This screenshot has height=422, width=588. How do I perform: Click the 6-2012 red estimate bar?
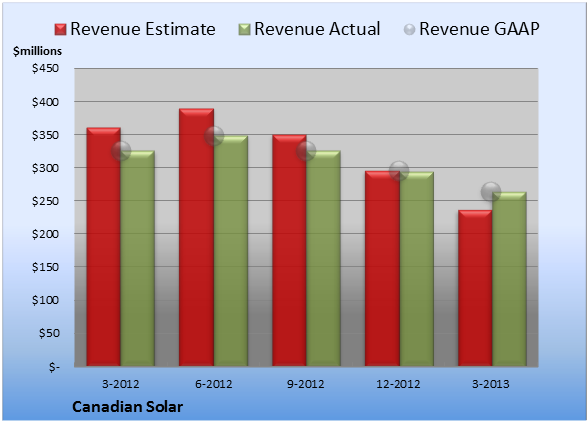196,237
